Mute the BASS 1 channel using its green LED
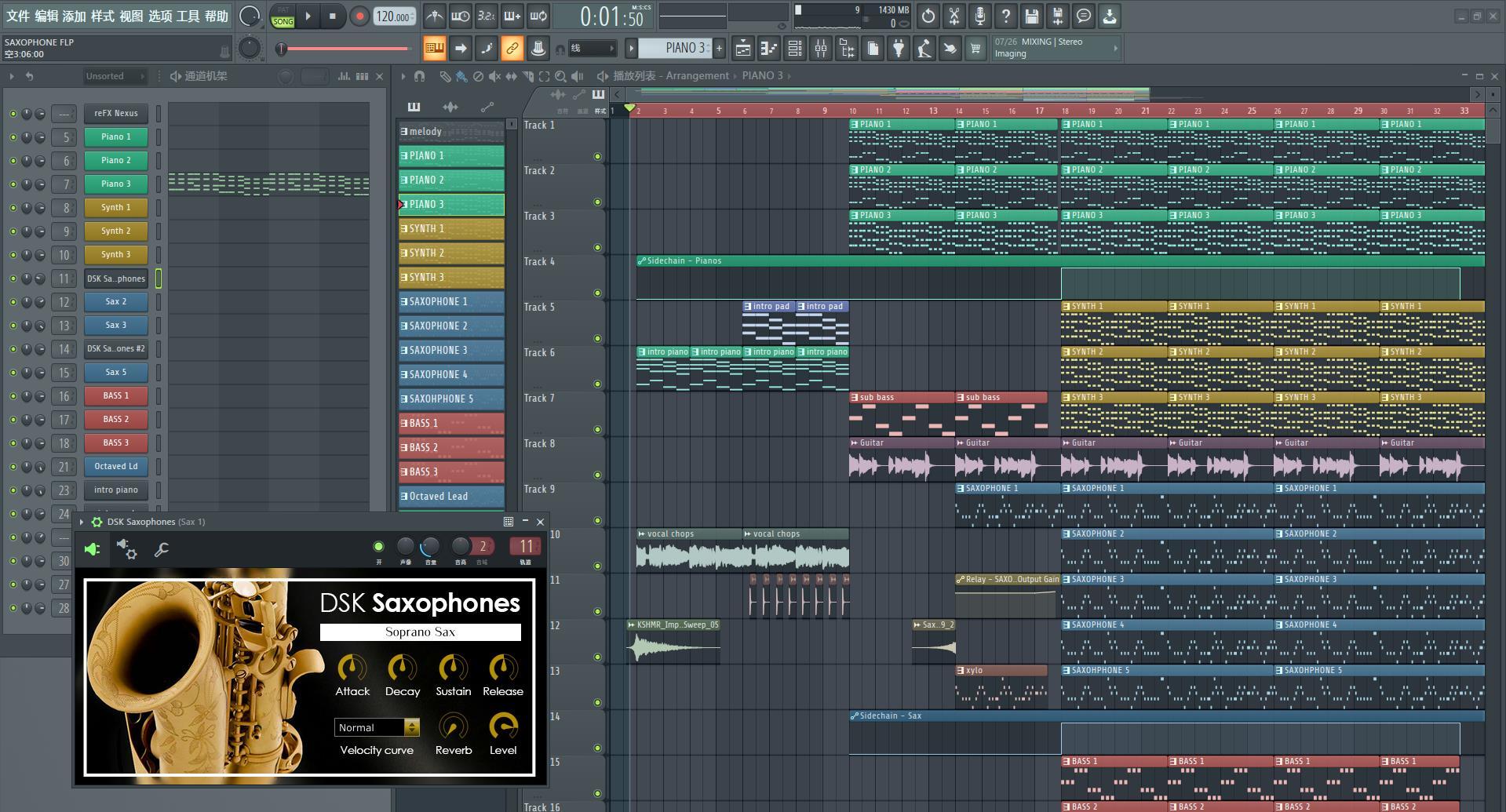Screen dimensions: 1506x812 tap(13, 395)
